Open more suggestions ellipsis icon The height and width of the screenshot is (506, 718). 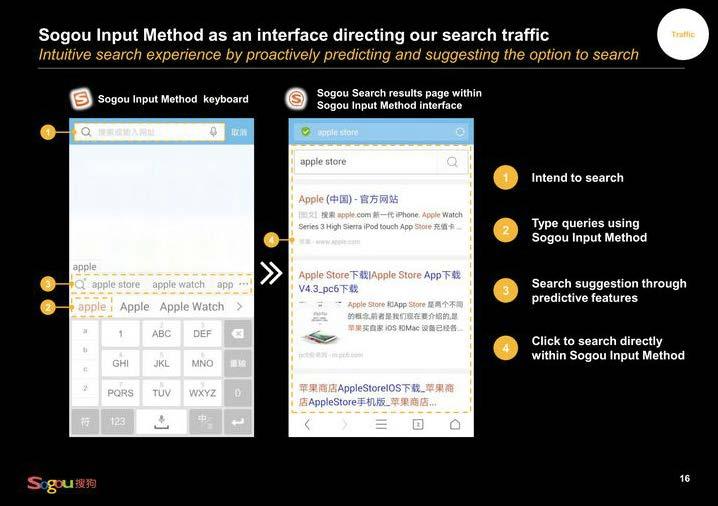pyautogui.click(x=244, y=284)
